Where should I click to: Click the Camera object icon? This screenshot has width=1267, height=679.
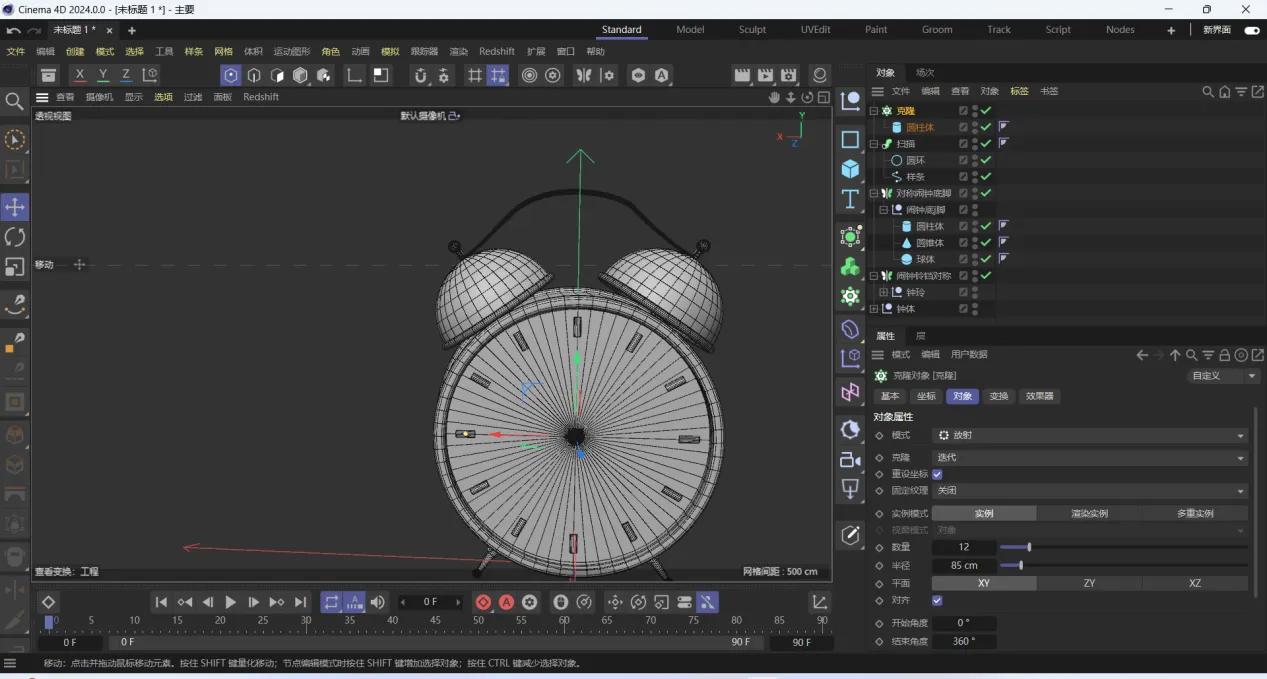[850, 459]
